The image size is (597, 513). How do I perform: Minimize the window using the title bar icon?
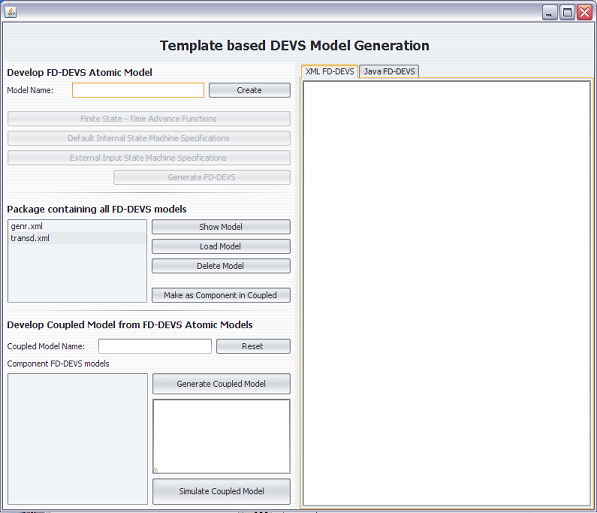(549, 13)
